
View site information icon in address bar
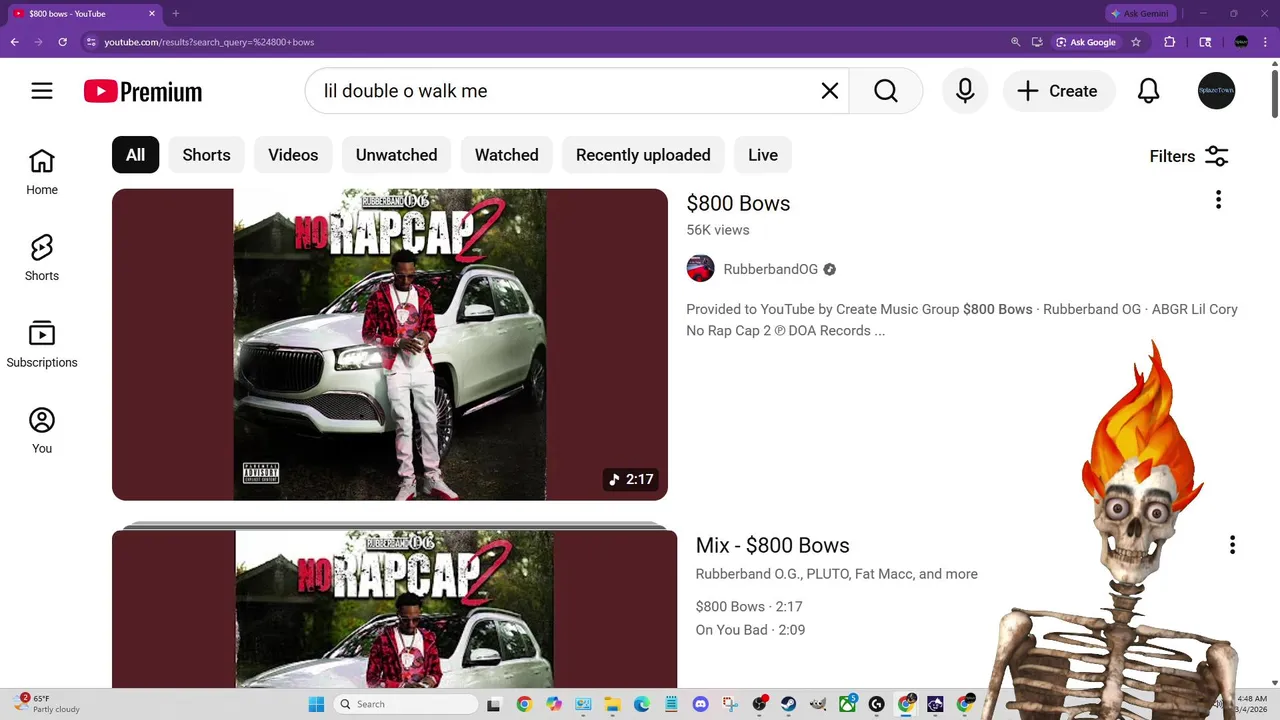pos(91,42)
